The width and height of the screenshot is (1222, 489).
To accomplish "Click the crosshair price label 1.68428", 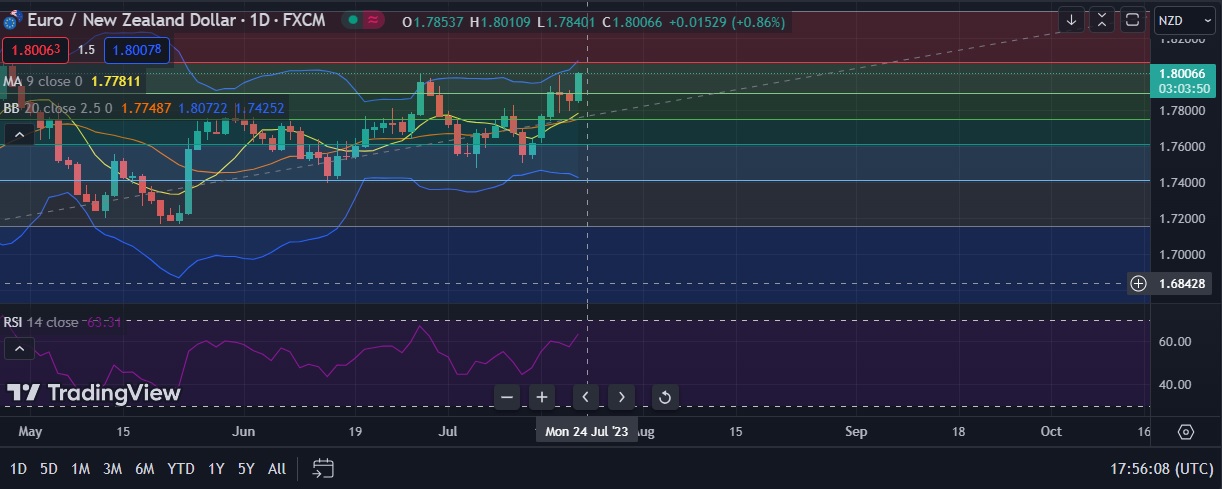I will click(x=1184, y=283).
